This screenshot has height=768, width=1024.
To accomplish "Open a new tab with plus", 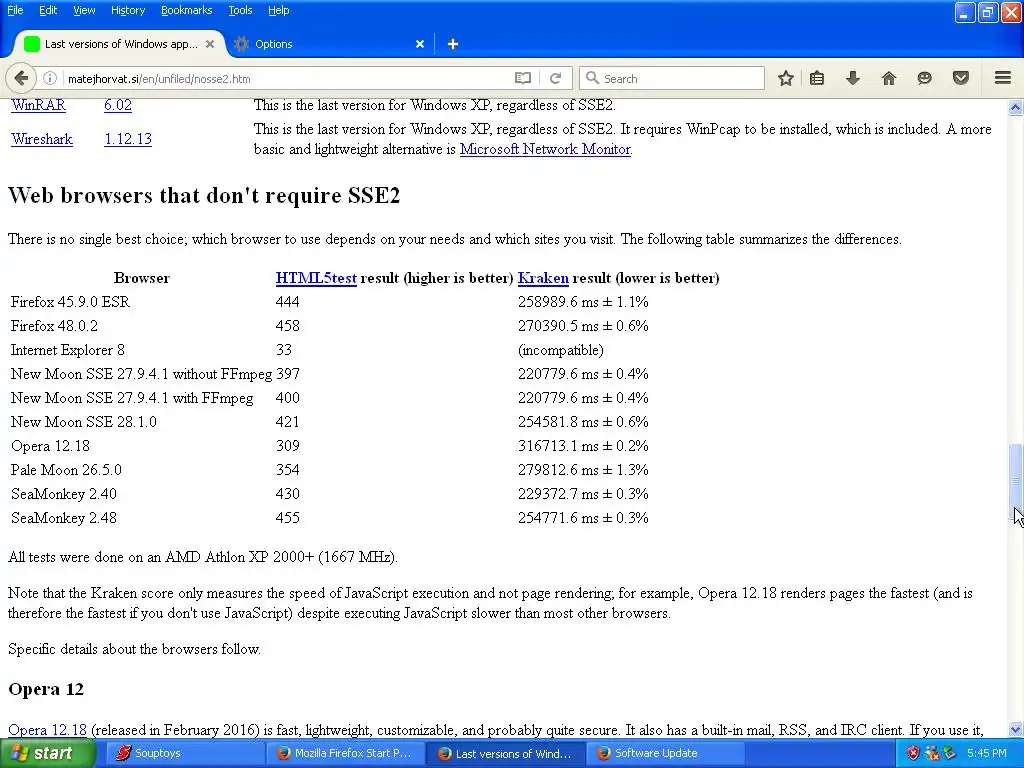I will click(453, 44).
